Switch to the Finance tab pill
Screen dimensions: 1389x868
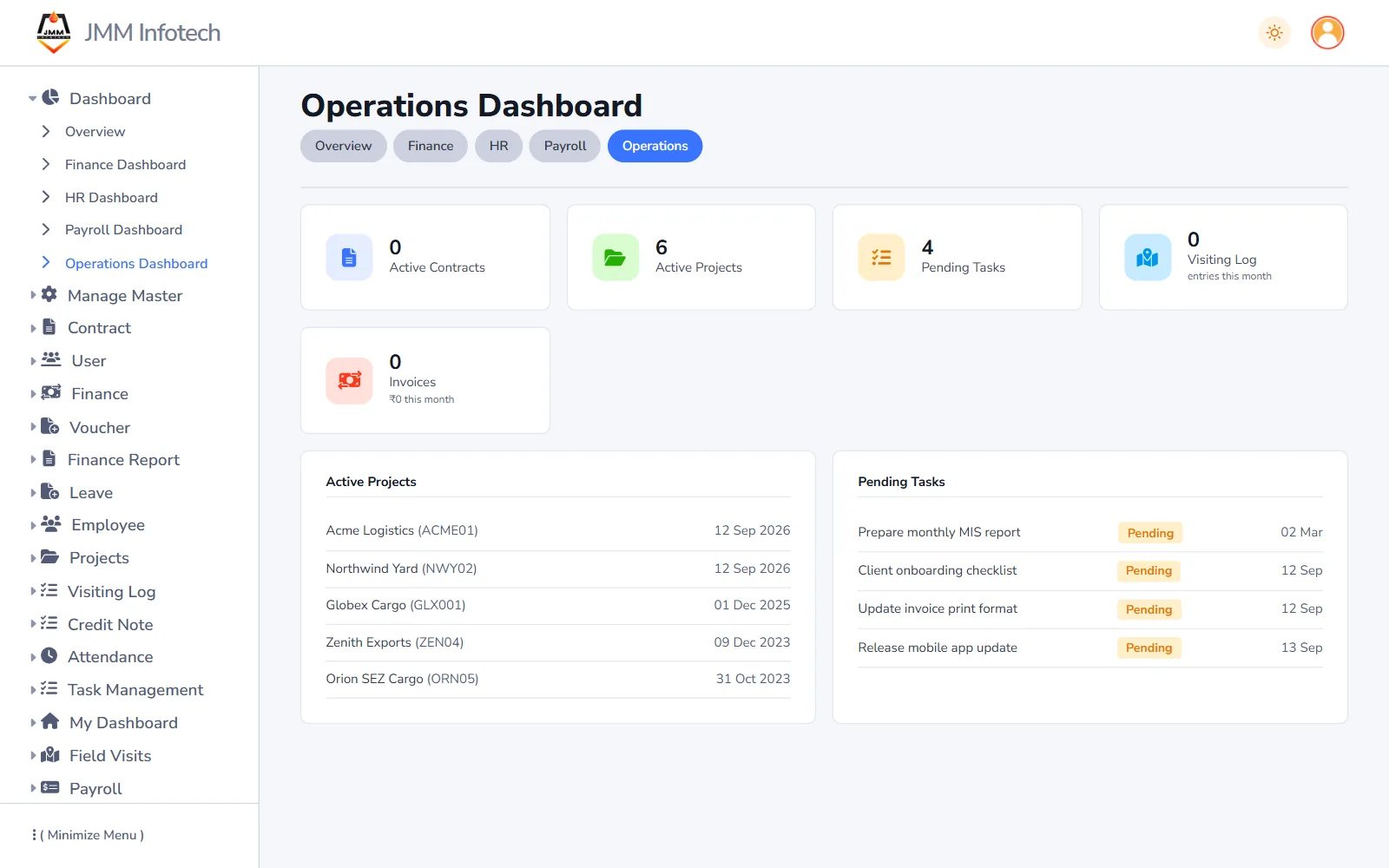(431, 146)
